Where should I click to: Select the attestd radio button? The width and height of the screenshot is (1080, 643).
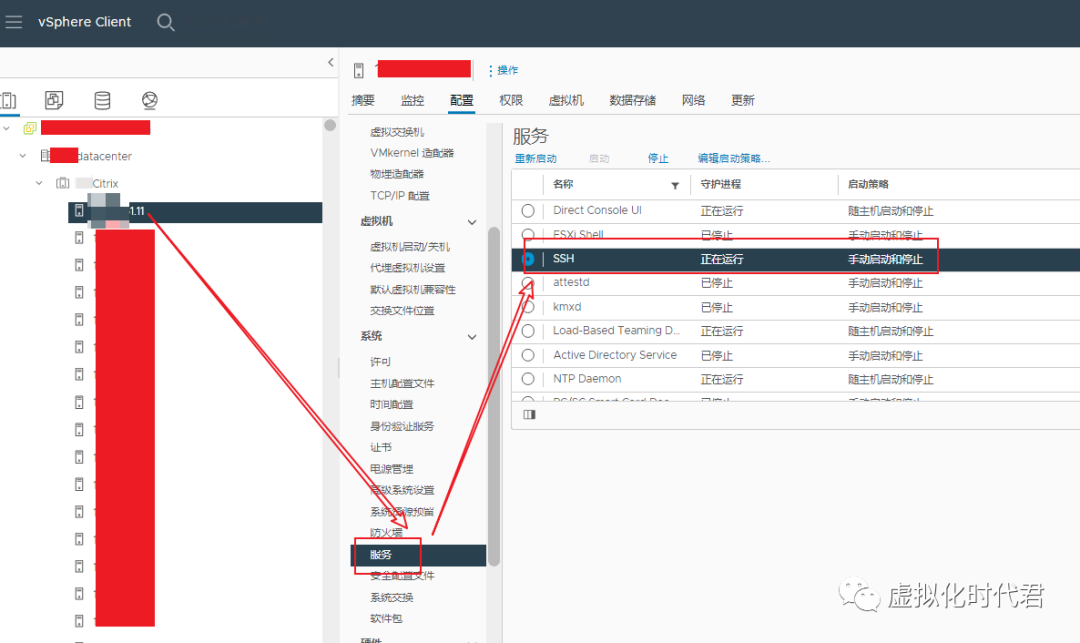click(x=528, y=283)
